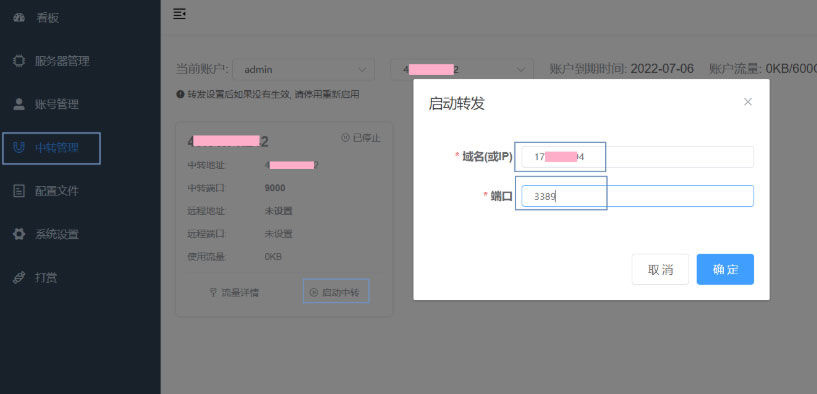Click the magnet icon beside 中转管理

point(19,148)
